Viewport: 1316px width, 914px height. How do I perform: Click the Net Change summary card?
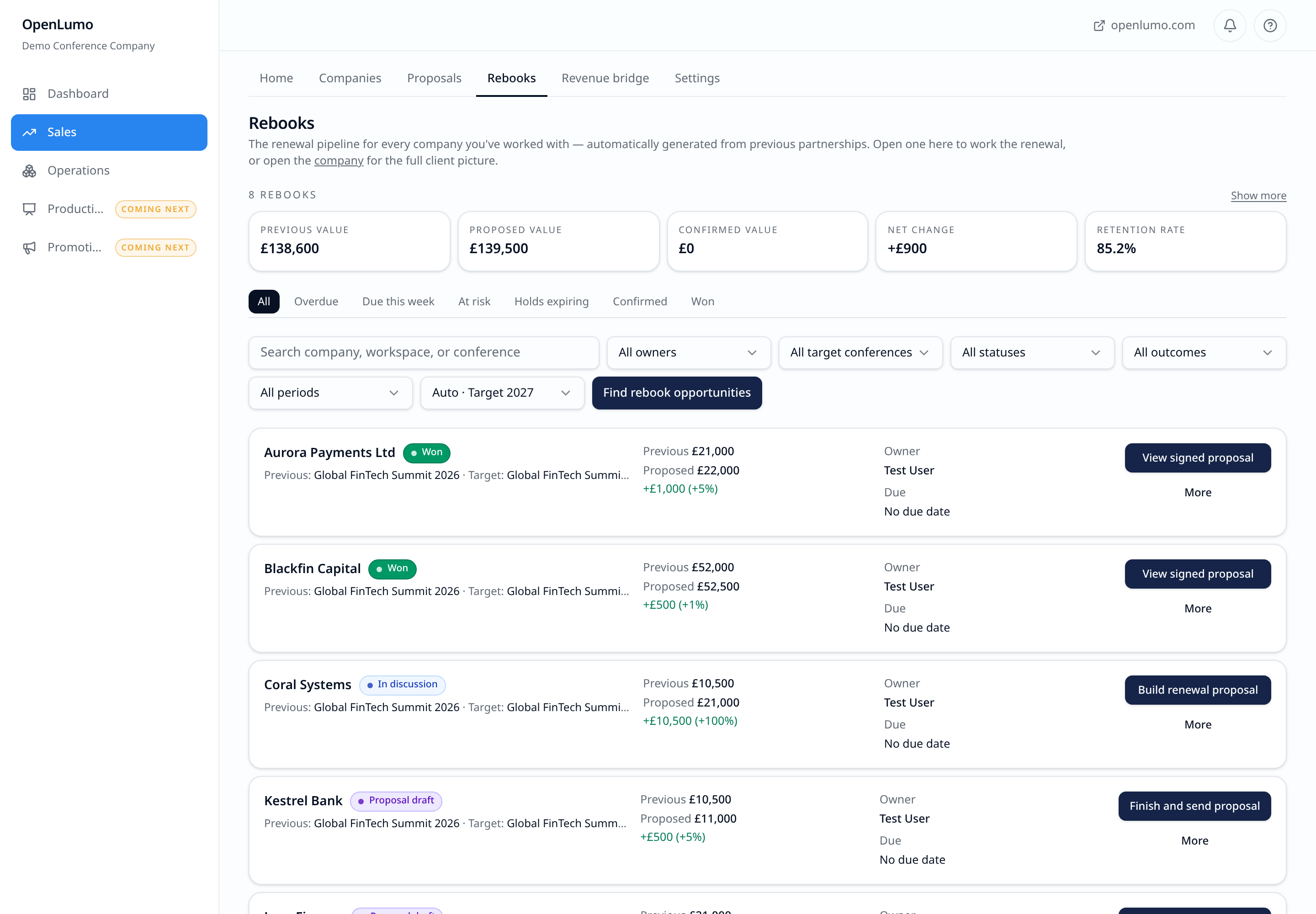(976, 242)
